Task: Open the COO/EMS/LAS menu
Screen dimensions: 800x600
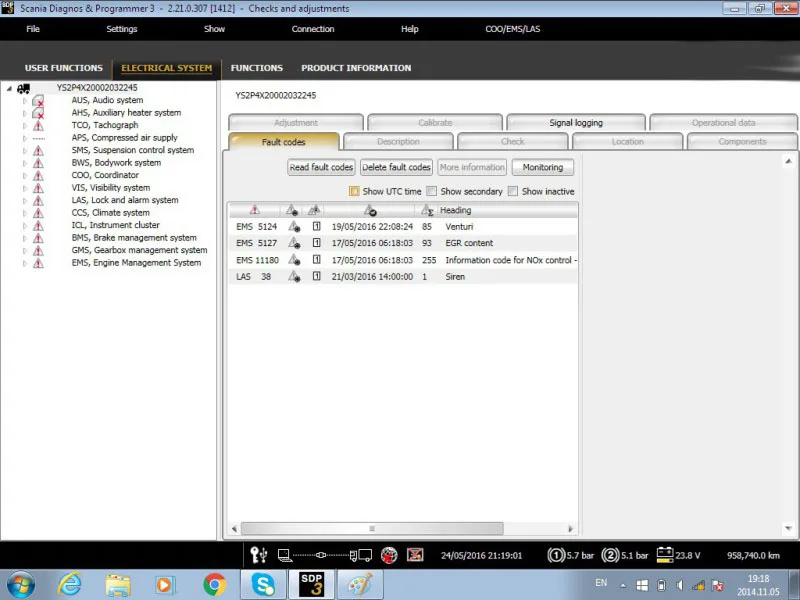Action: pos(513,29)
